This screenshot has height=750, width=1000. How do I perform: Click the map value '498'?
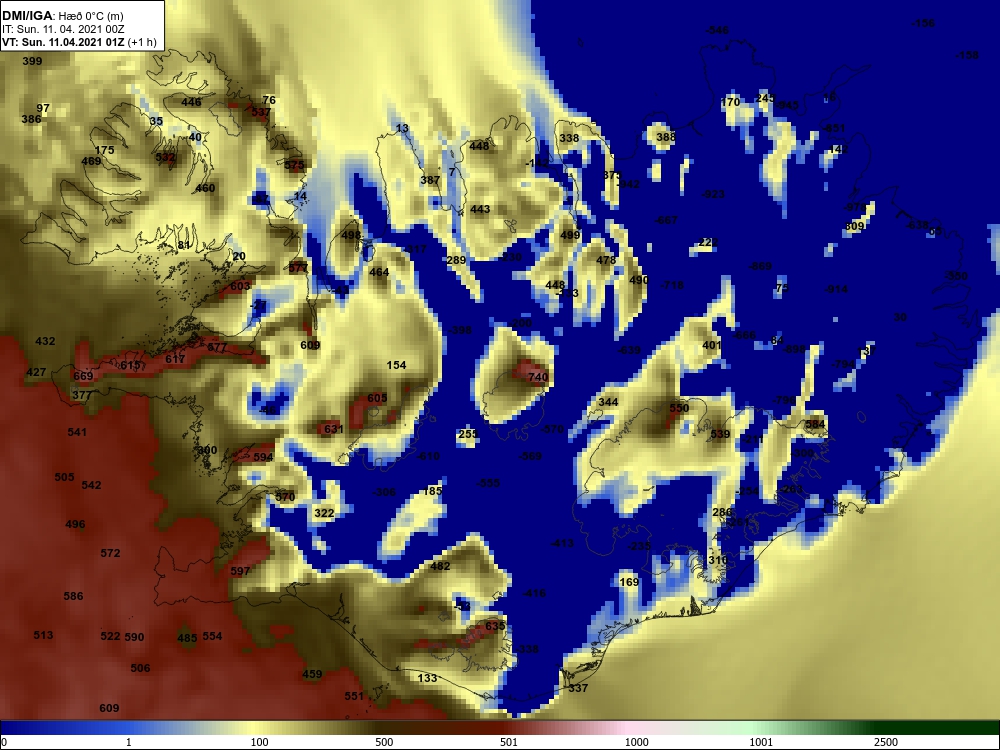351,235
